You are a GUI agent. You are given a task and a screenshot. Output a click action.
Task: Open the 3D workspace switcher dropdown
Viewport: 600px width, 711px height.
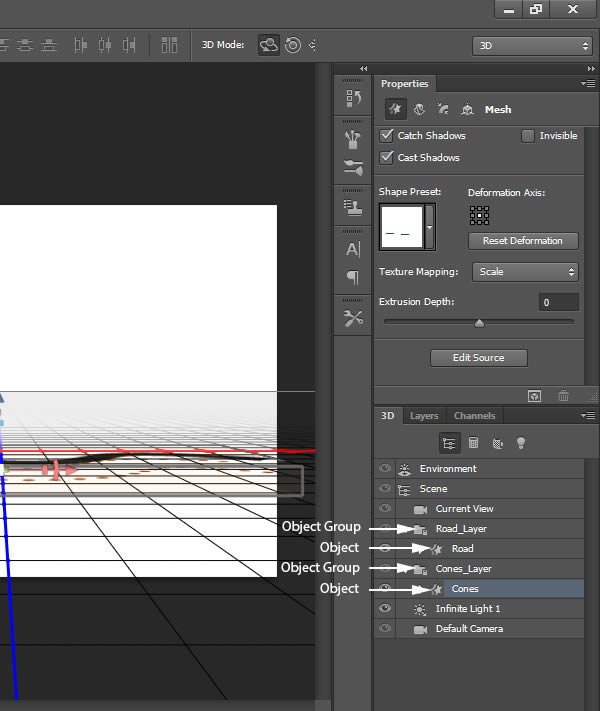(532, 46)
